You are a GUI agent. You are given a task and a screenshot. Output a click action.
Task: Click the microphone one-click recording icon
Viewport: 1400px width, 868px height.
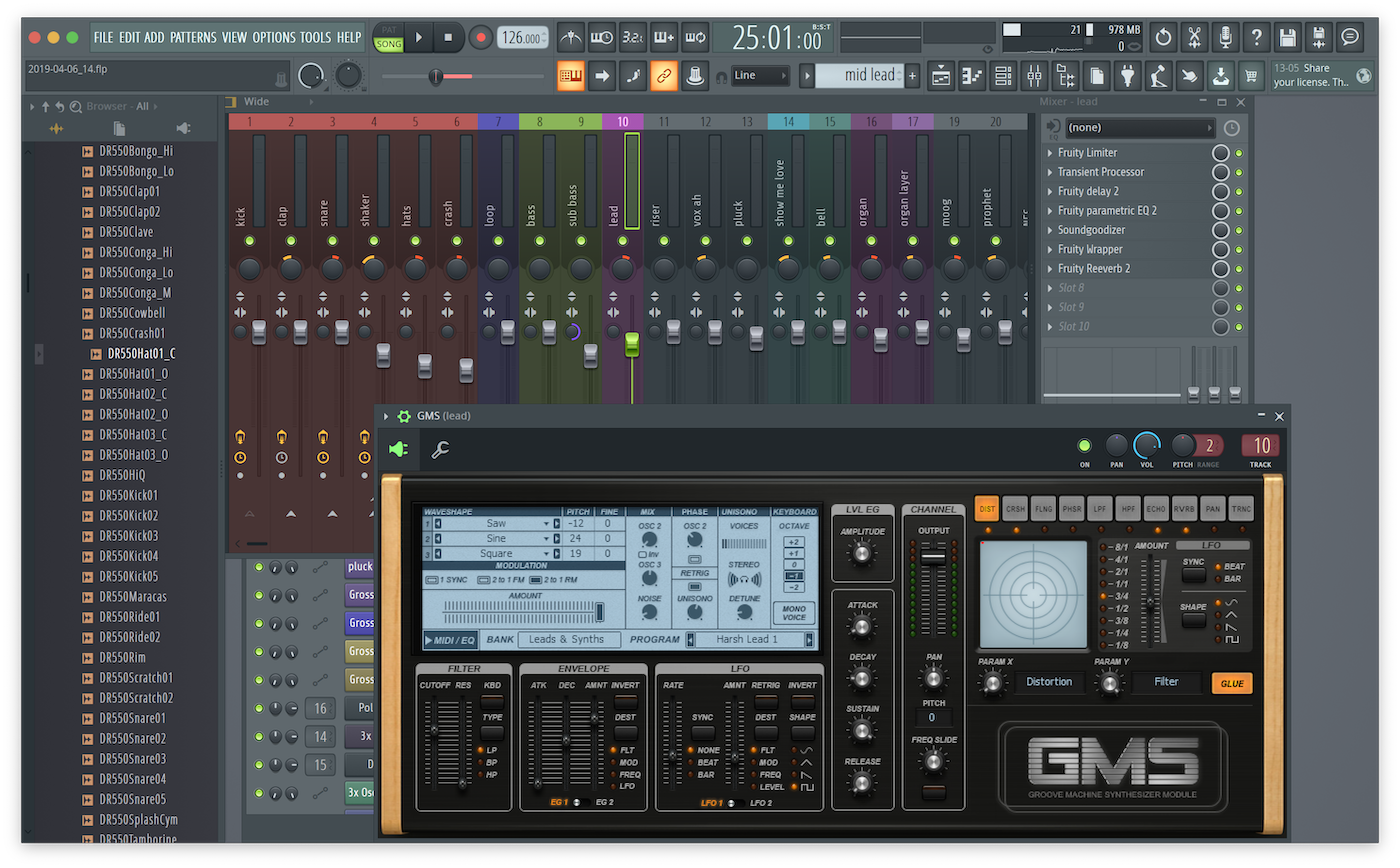pos(1225,38)
